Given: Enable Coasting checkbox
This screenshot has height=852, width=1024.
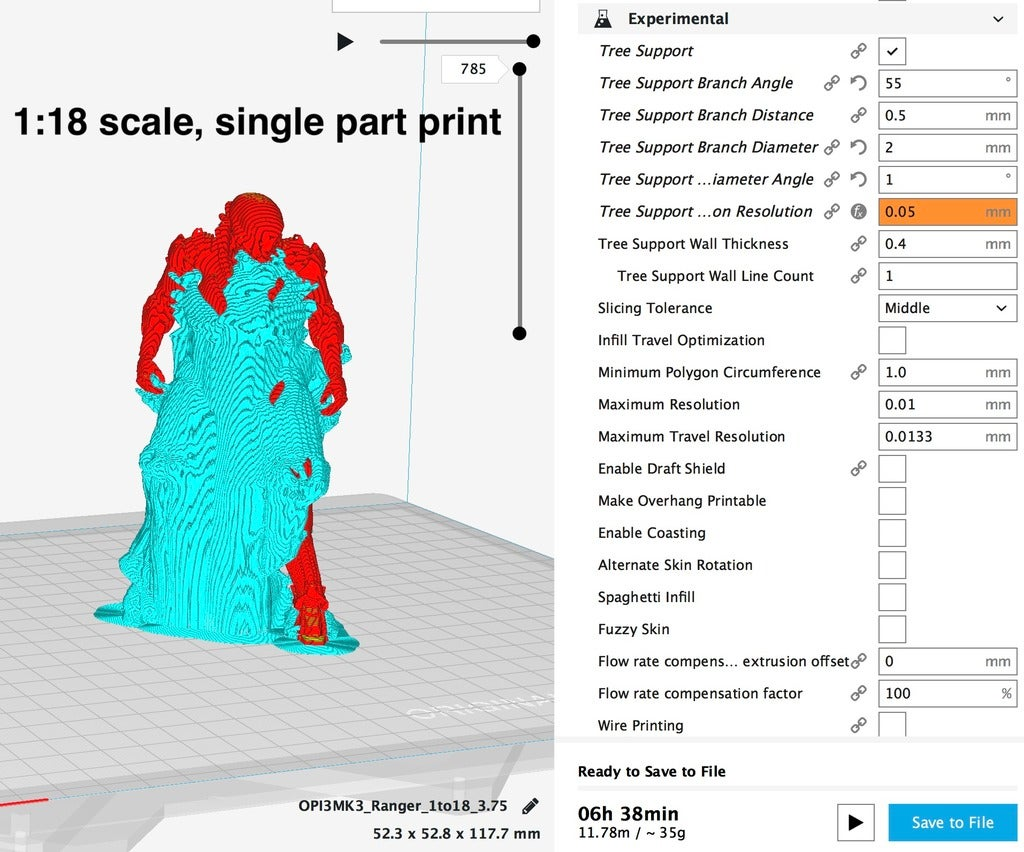Looking at the screenshot, I should pos(892,533).
